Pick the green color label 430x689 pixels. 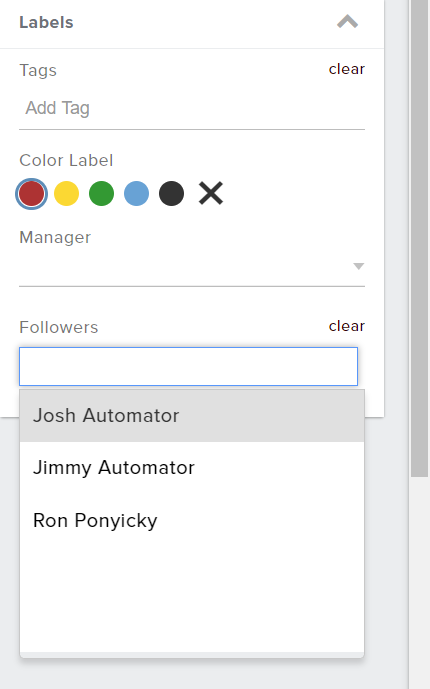click(x=101, y=193)
